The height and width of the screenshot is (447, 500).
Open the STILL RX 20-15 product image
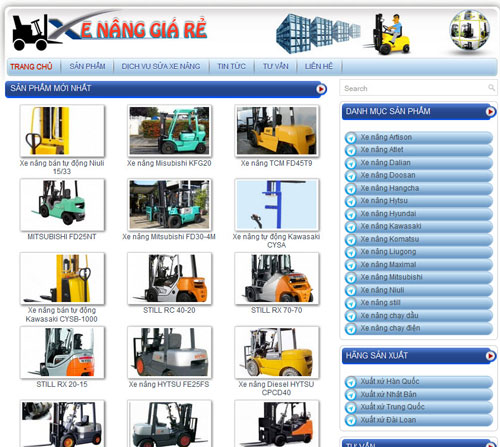point(62,352)
